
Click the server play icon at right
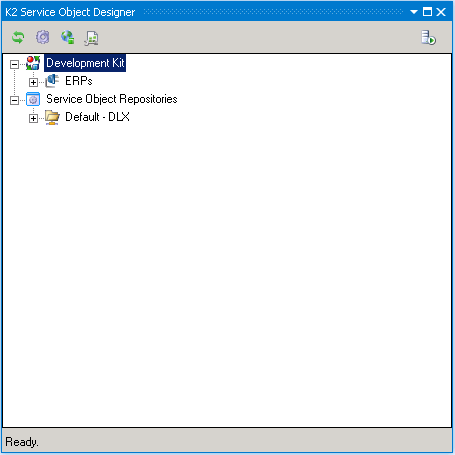click(428, 37)
